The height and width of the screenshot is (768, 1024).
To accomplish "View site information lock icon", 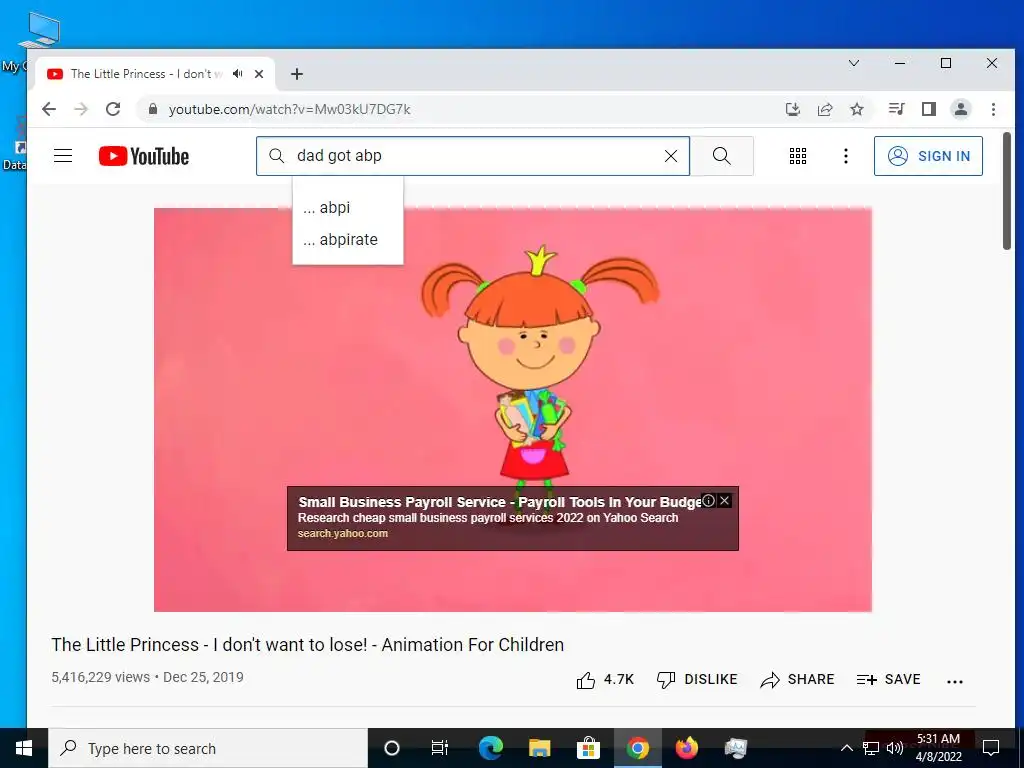I will [153, 109].
